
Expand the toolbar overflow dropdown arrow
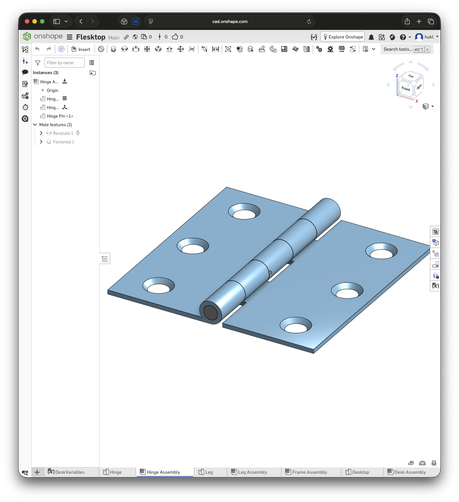[x=374, y=49]
